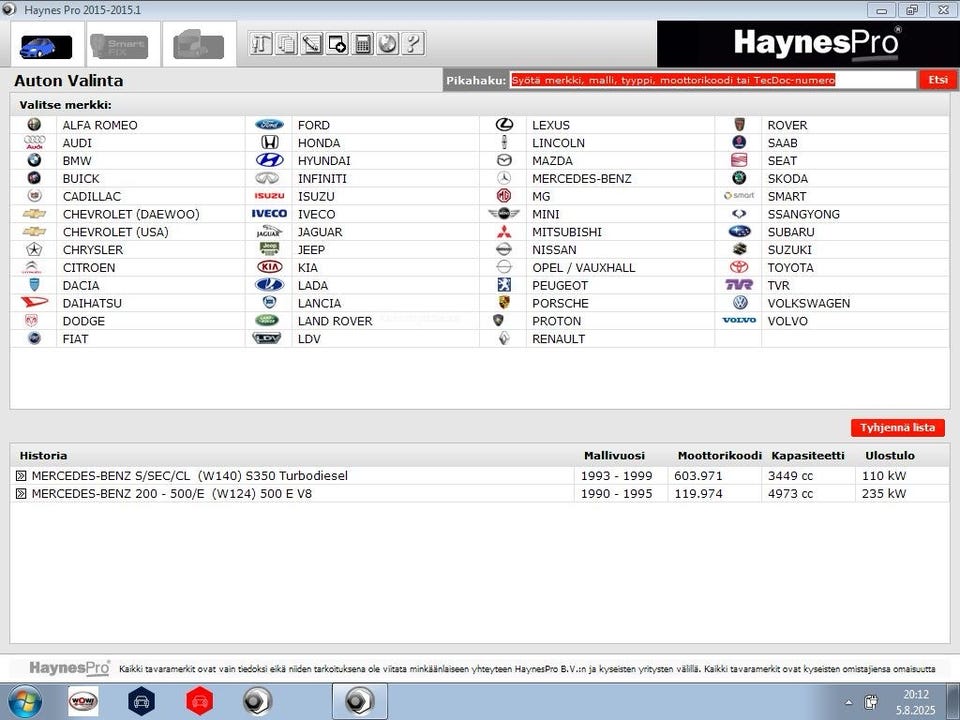Open the WOW! taskbar application
Image resolution: width=960 pixels, height=720 pixels.
click(x=83, y=702)
